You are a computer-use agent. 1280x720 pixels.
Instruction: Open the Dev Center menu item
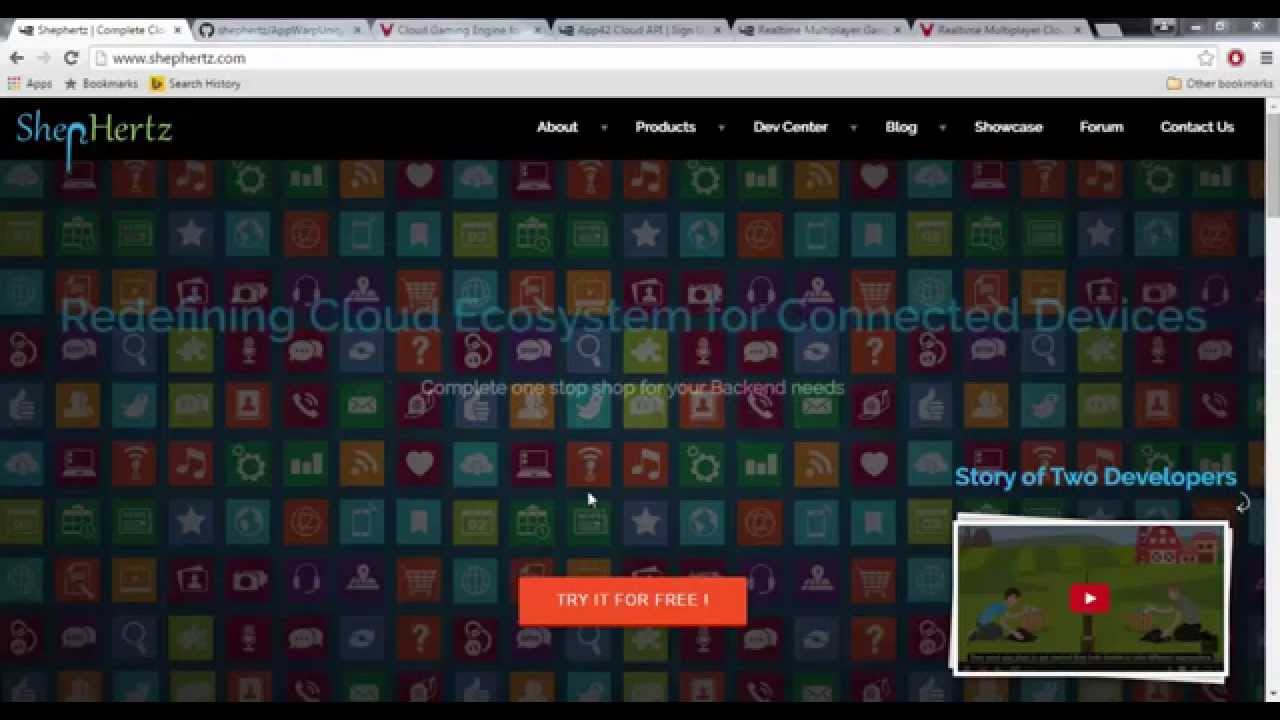point(790,127)
